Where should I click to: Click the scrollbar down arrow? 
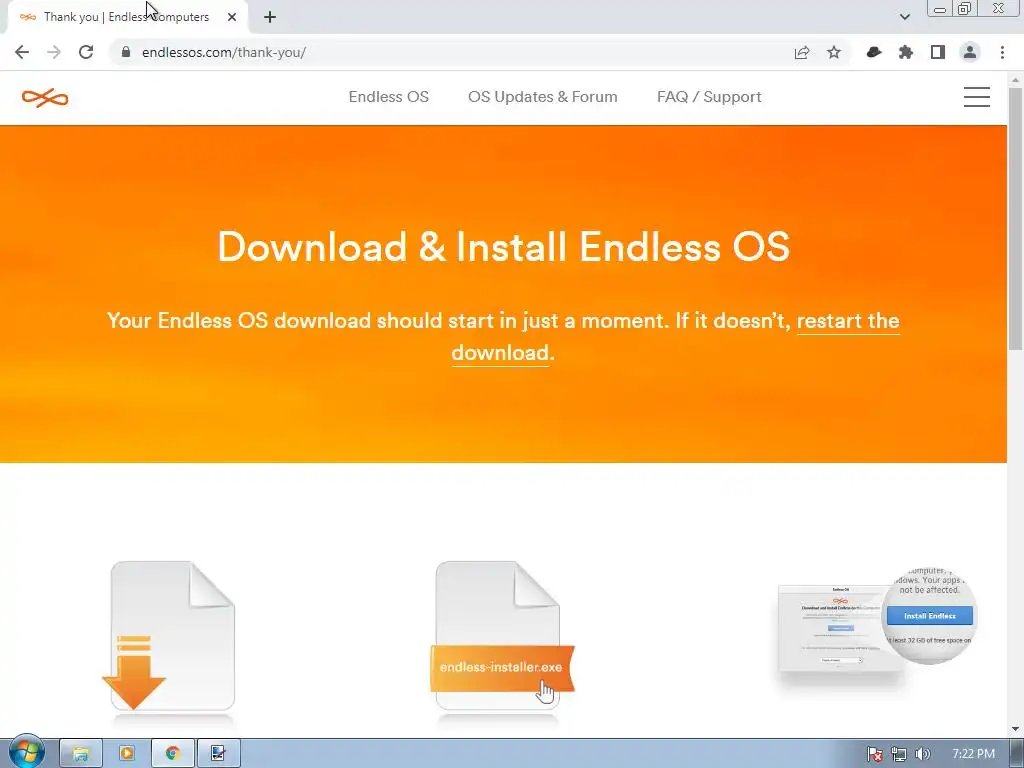1016,729
